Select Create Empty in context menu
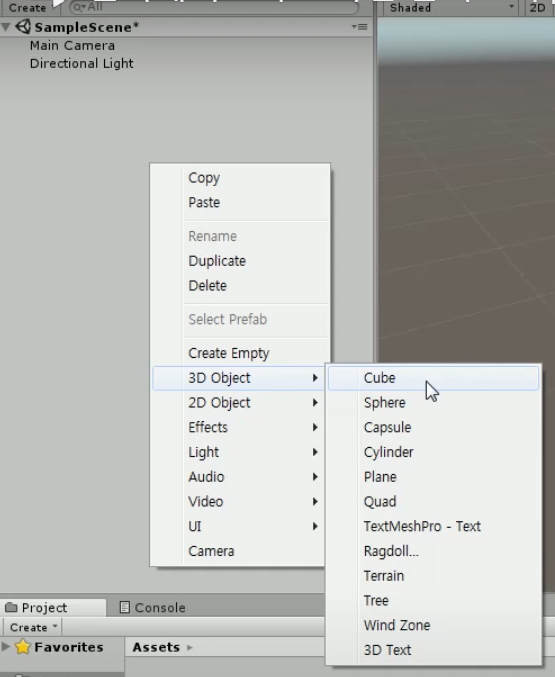555x677 pixels. (x=240, y=353)
